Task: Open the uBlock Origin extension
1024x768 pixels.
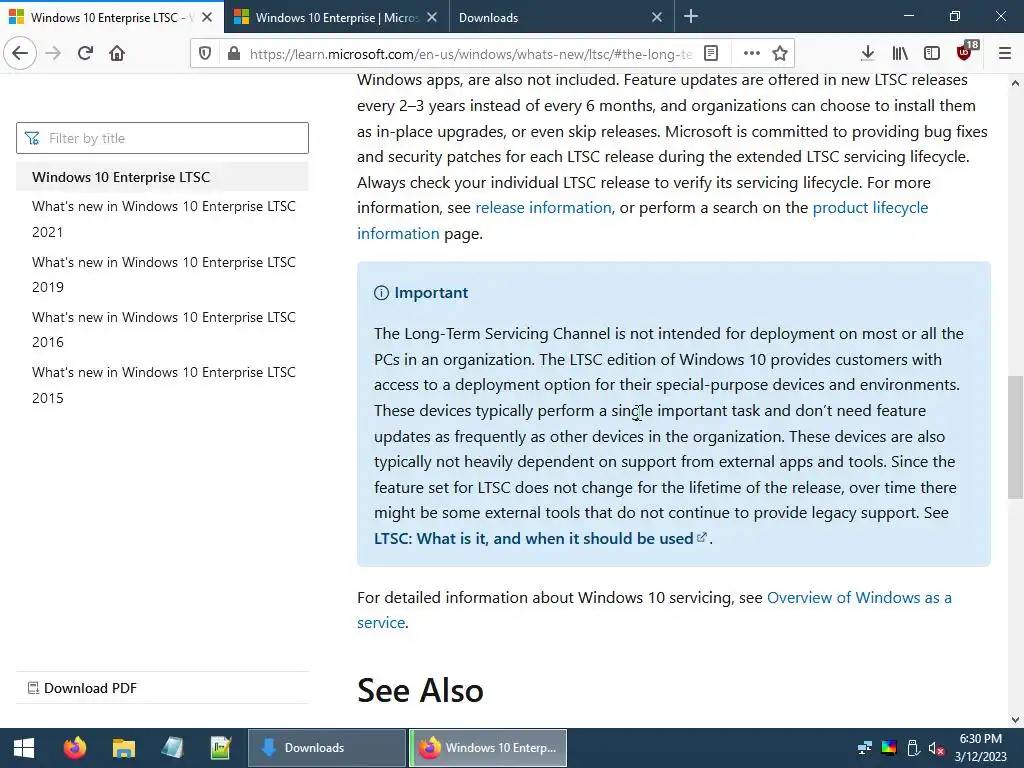Action: [x=965, y=52]
